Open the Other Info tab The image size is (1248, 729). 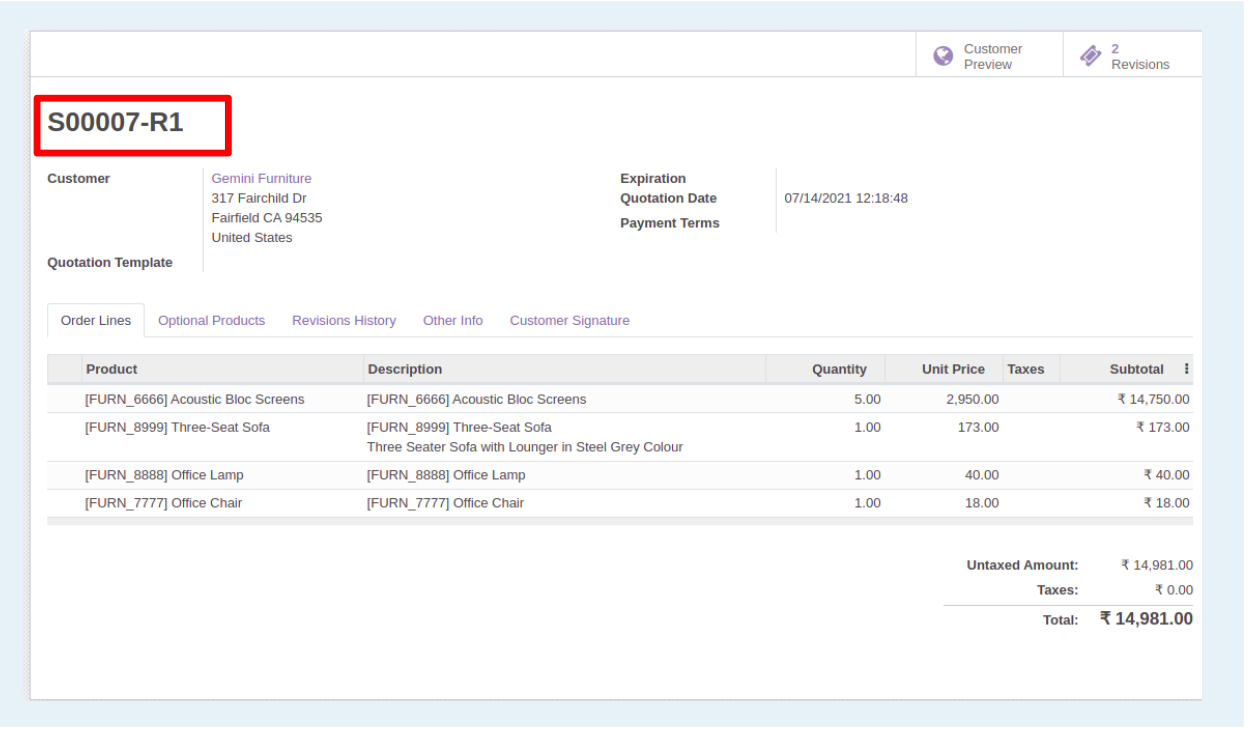453,321
